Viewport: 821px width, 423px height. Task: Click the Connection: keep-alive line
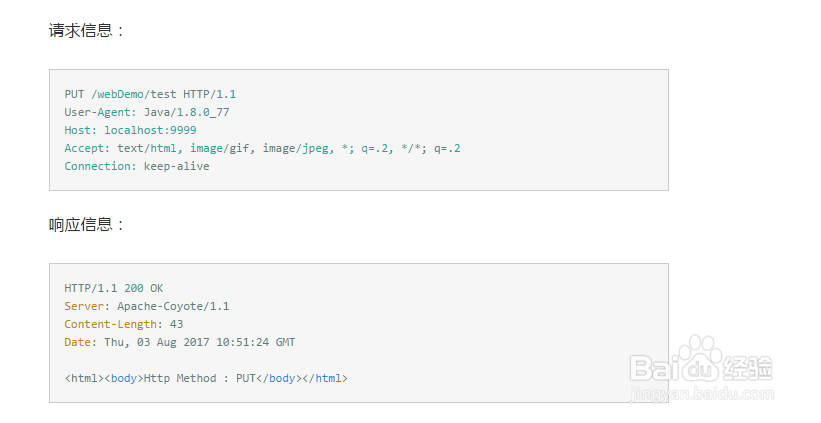pos(136,166)
